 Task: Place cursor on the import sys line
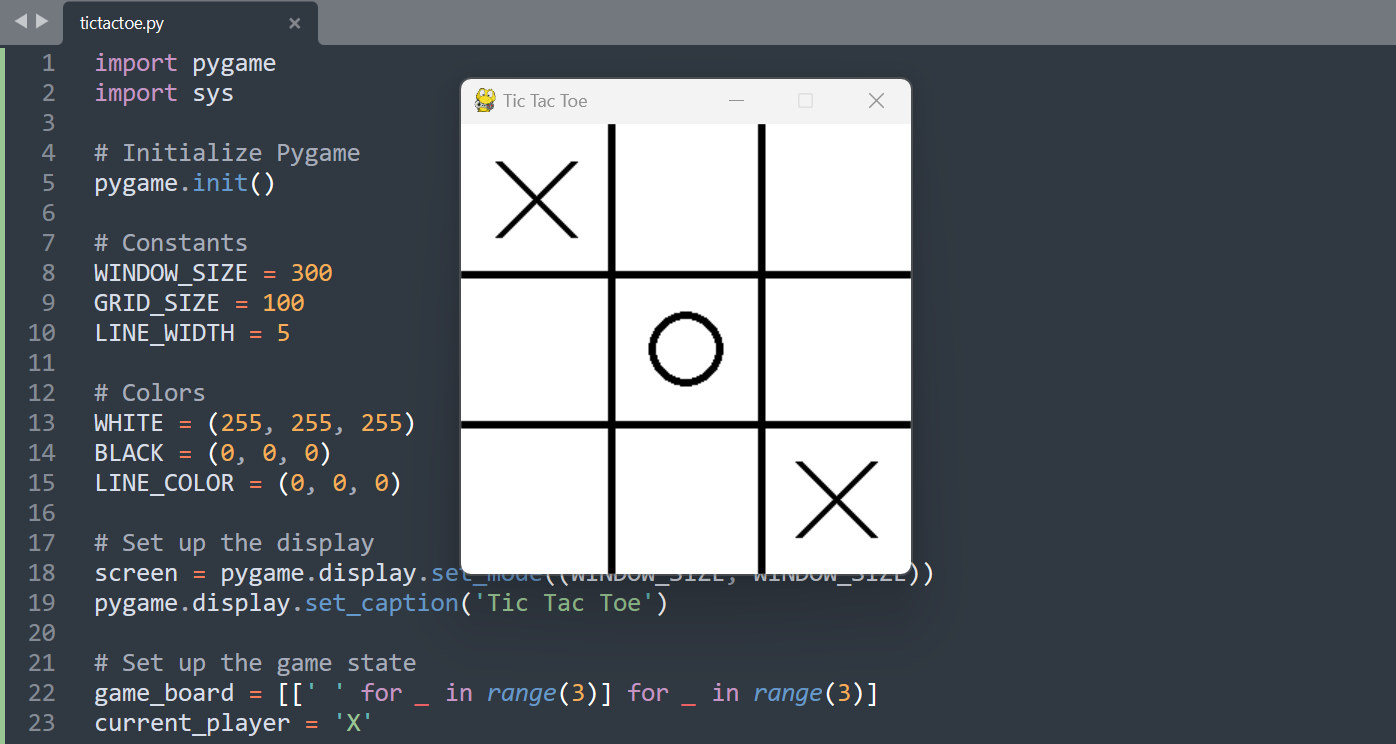pos(164,93)
